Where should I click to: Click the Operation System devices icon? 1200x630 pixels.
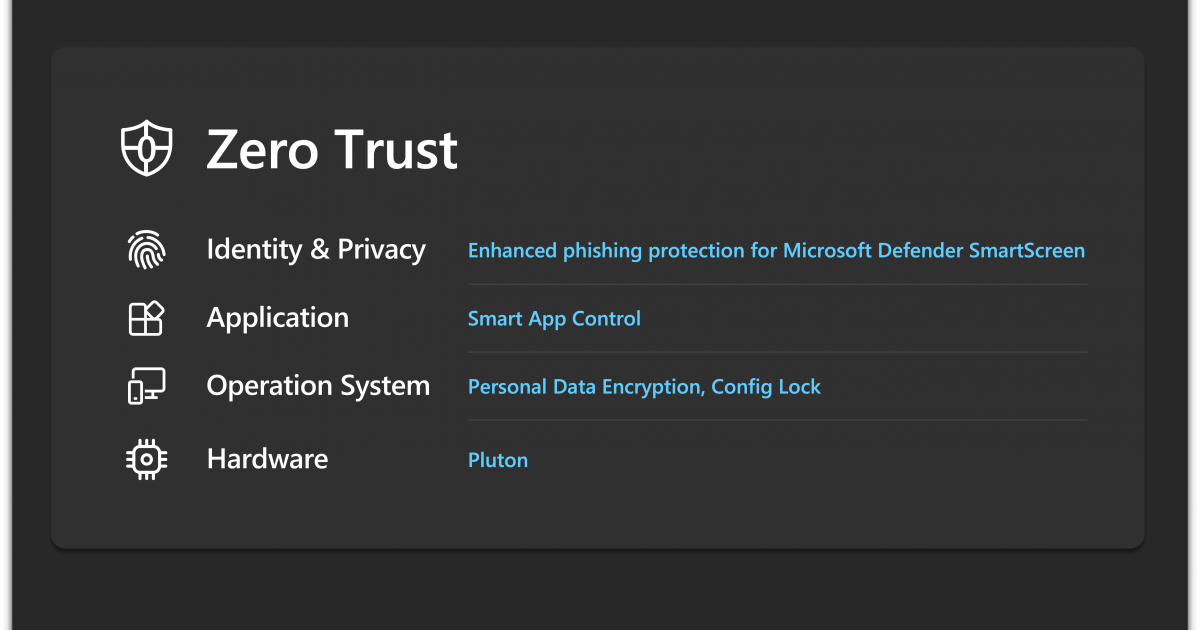click(146, 386)
